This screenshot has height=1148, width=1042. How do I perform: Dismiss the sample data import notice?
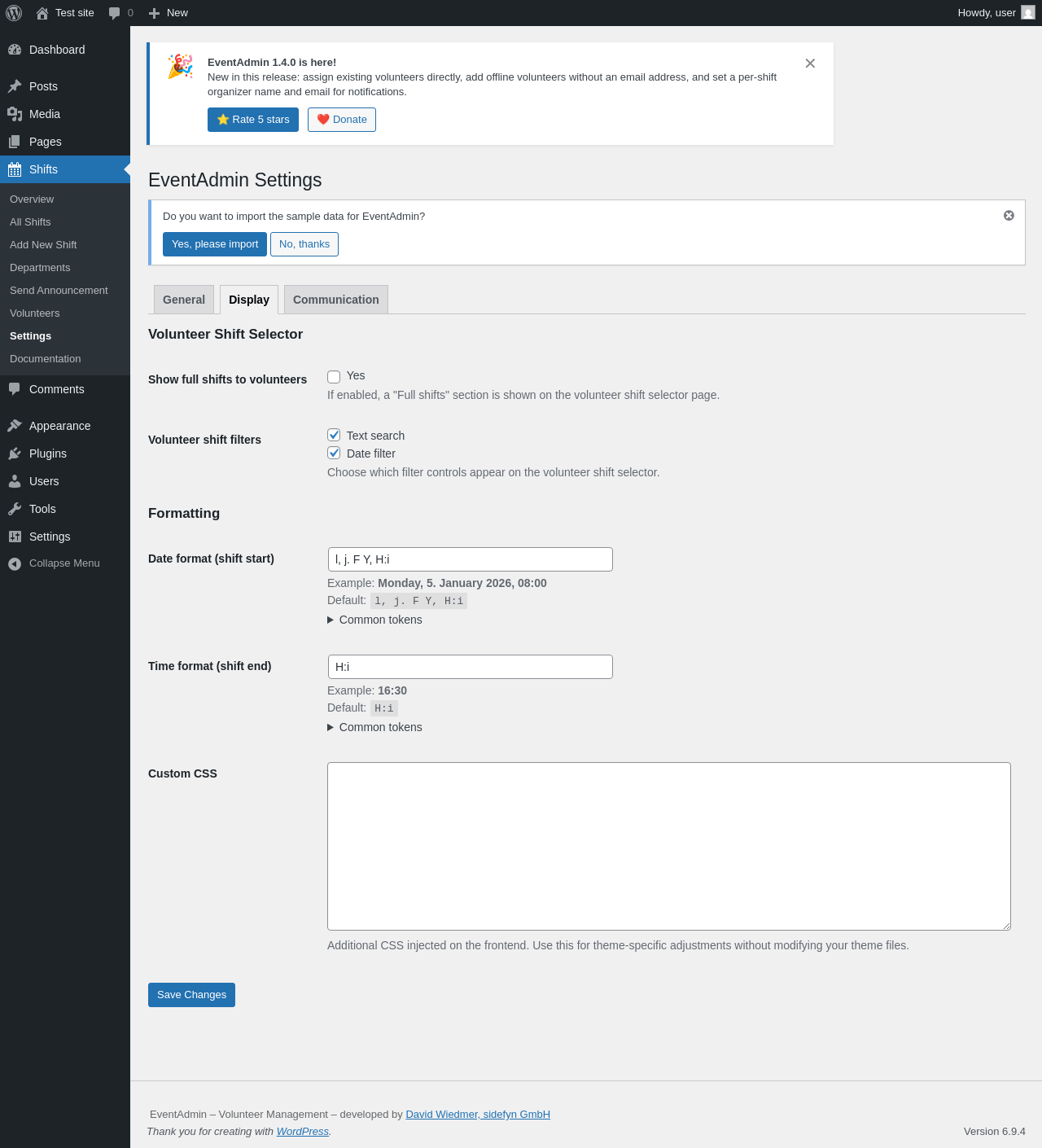[1009, 216]
